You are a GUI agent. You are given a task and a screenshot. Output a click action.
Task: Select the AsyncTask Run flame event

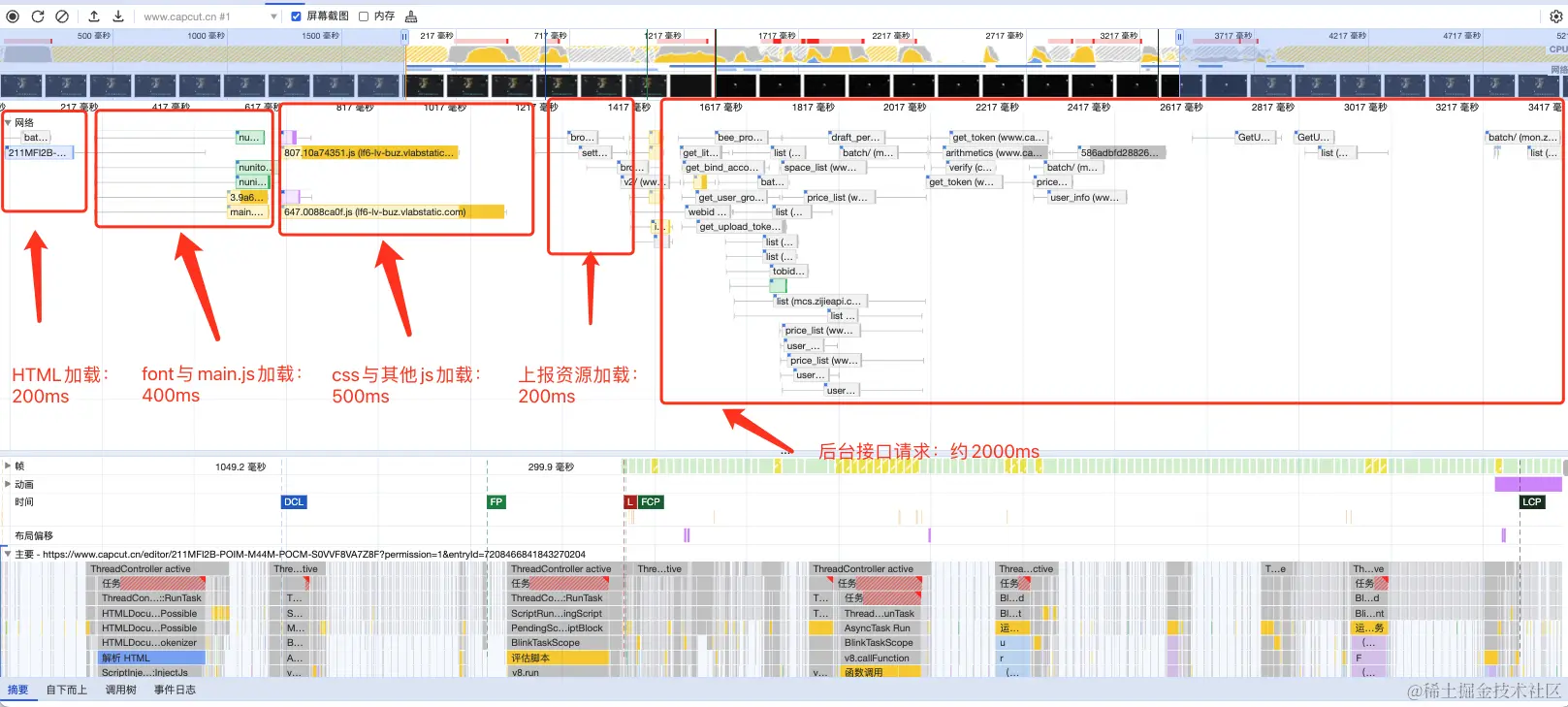(880, 628)
